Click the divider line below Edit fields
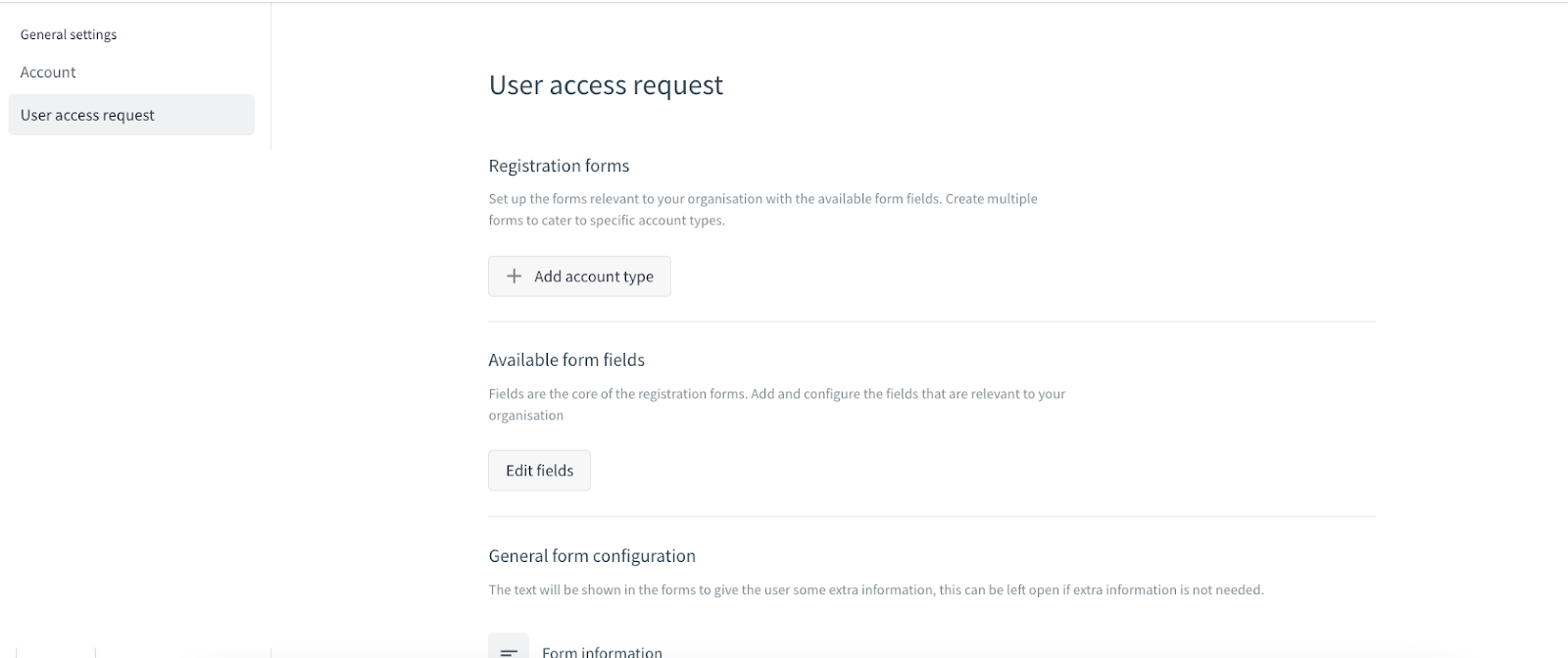Viewport: 1568px width, 658px height. tap(931, 517)
